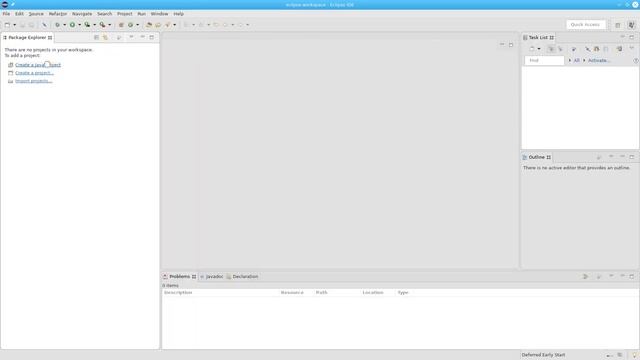Expand the Run launch dropdown arrow
The height and width of the screenshot is (360, 640).
pos(79,25)
